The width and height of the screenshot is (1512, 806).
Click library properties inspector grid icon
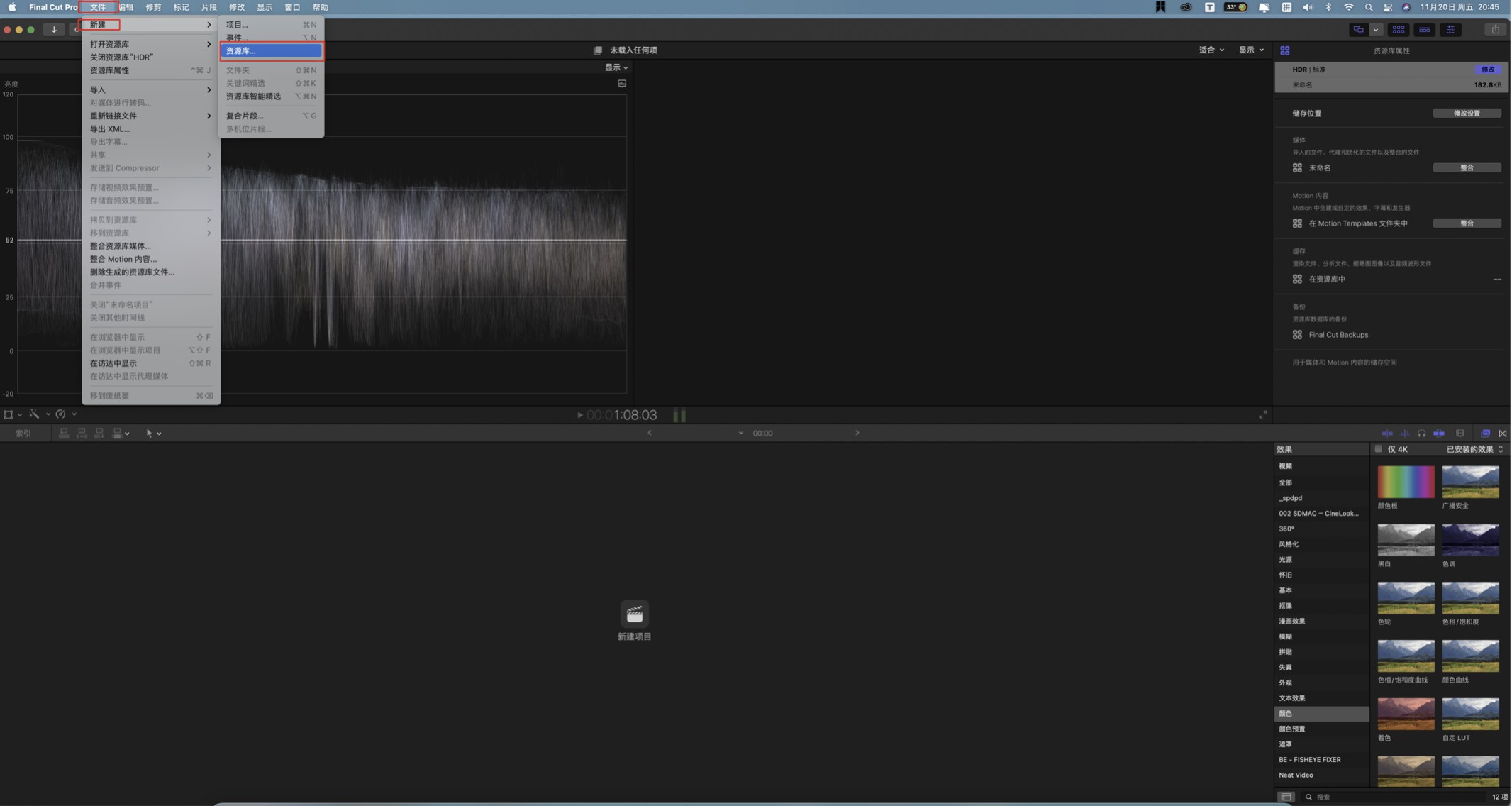point(1285,50)
